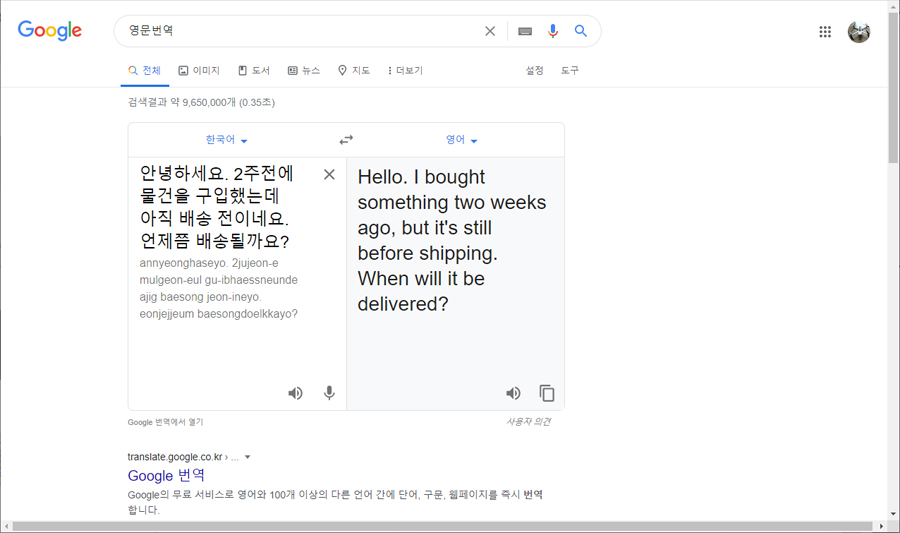Open 도구 search tools
Image resolution: width=900 pixels, height=533 pixels.
[570, 71]
